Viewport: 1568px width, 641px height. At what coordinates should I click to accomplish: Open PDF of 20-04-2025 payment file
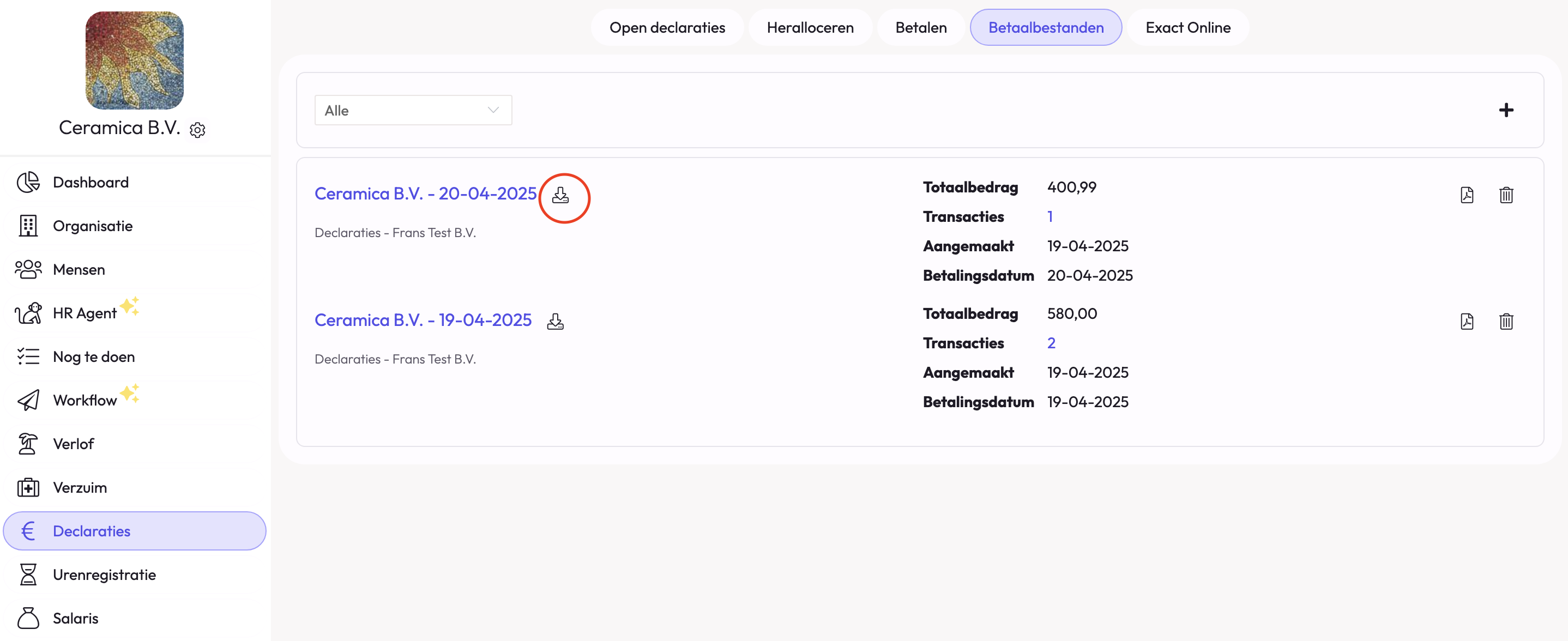click(1467, 195)
